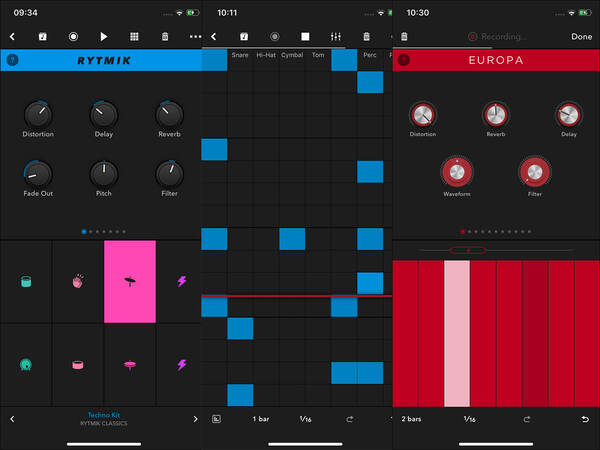Switch to next drum kit with right arrow
Image resolution: width=600 pixels, height=450 pixels.
click(195, 419)
